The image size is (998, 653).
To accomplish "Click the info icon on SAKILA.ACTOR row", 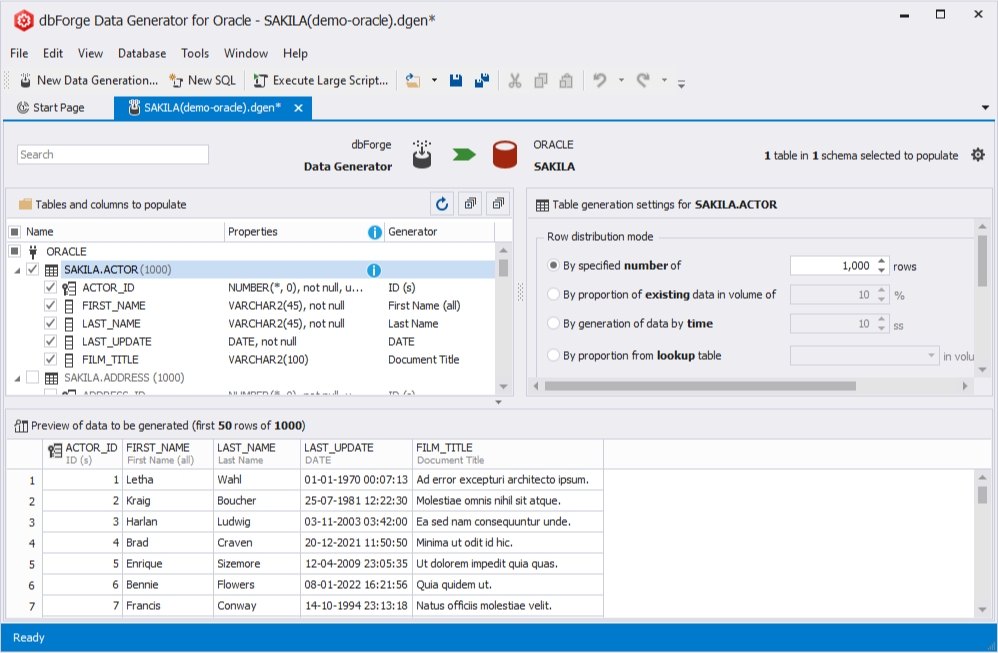I will pos(374,270).
